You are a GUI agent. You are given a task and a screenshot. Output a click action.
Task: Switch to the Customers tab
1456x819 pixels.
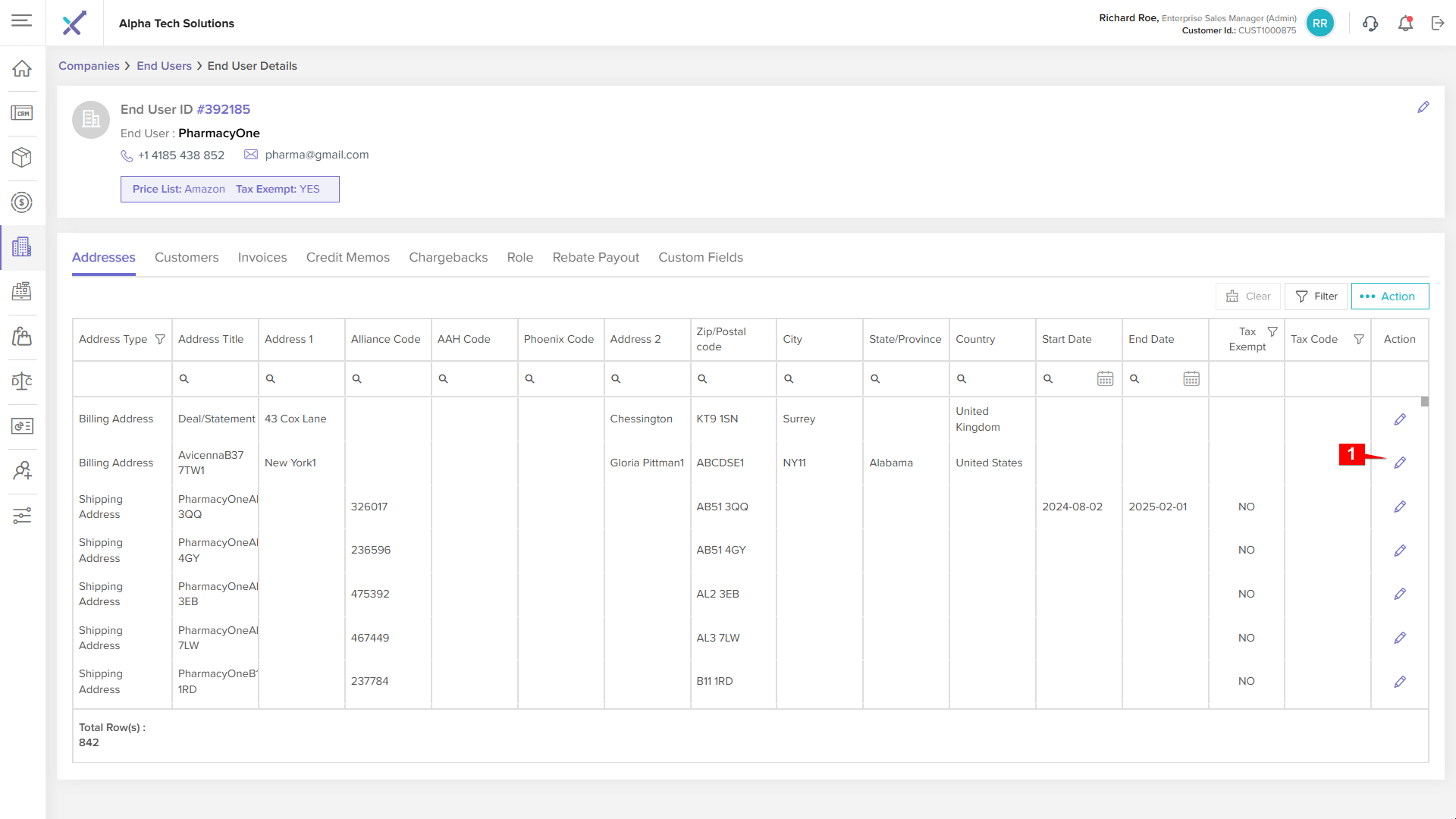click(187, 257)
